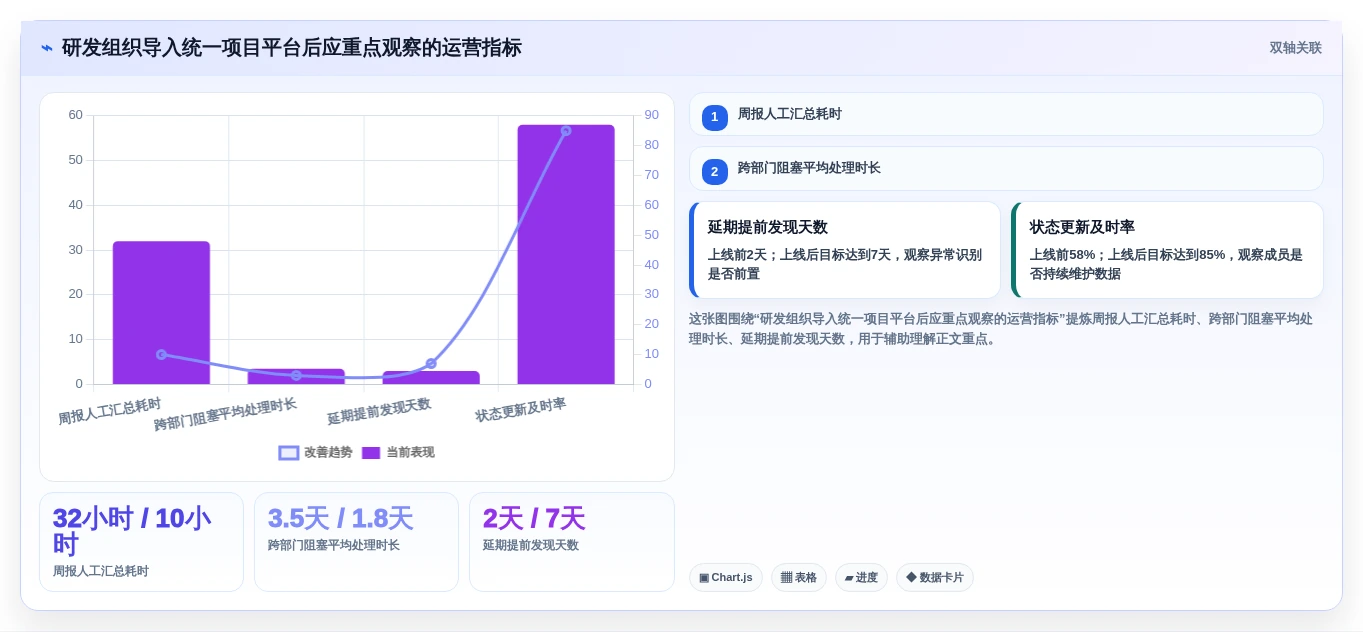Click the 当前表现 purple legend swatch
This screenshot has width=1363, height=632.
(371, 453)
